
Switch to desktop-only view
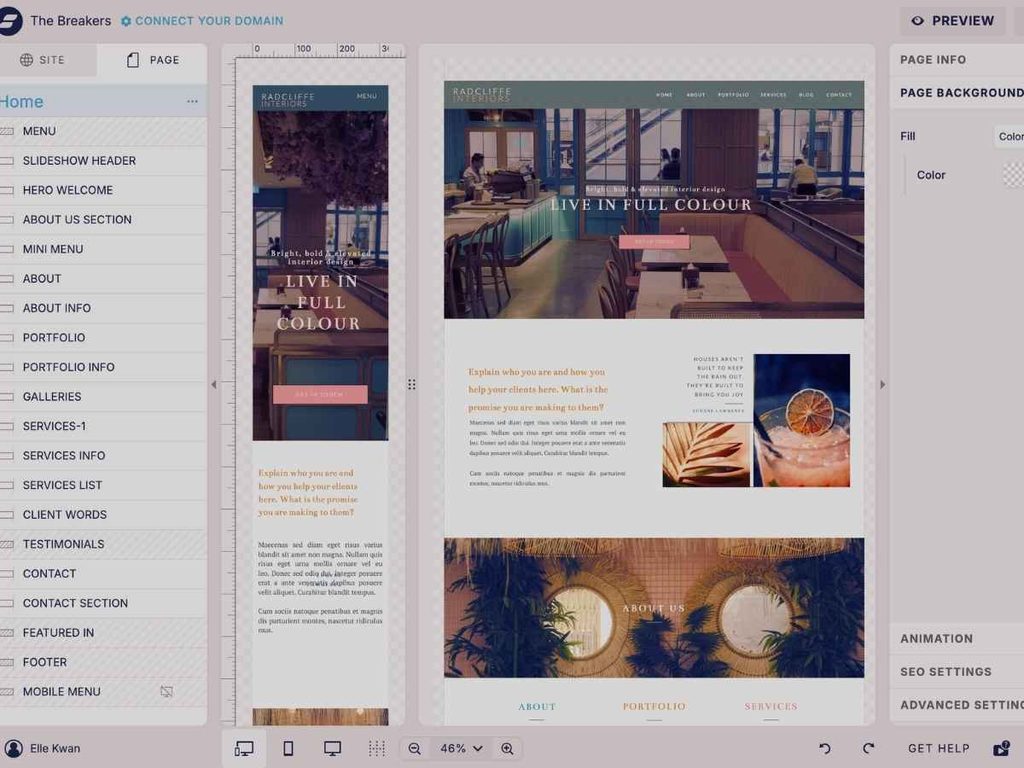pos(332,748)
